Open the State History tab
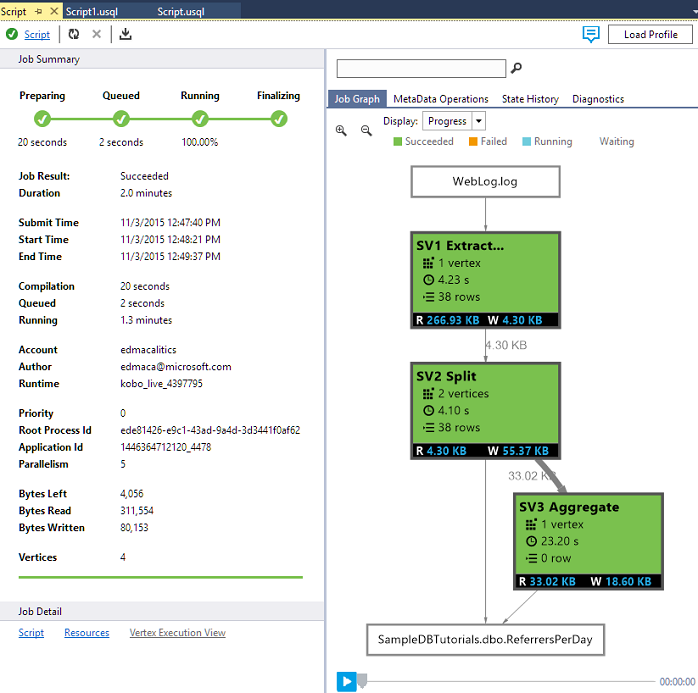Viewport: 698px width, 693px height. [x=530, y=99]
